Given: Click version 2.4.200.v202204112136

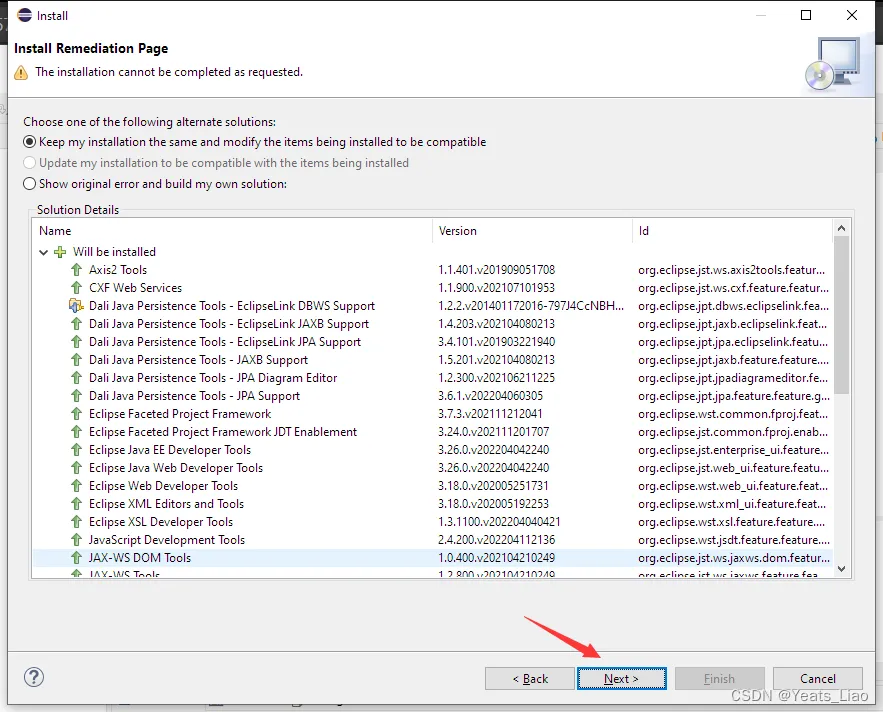Looking at the screenshot, I should tap(497, 540).
